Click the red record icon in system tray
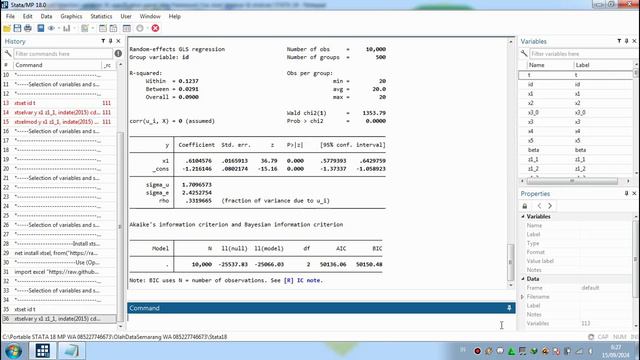640x360 pixels. pyautogui.click(x=477, y=351)
